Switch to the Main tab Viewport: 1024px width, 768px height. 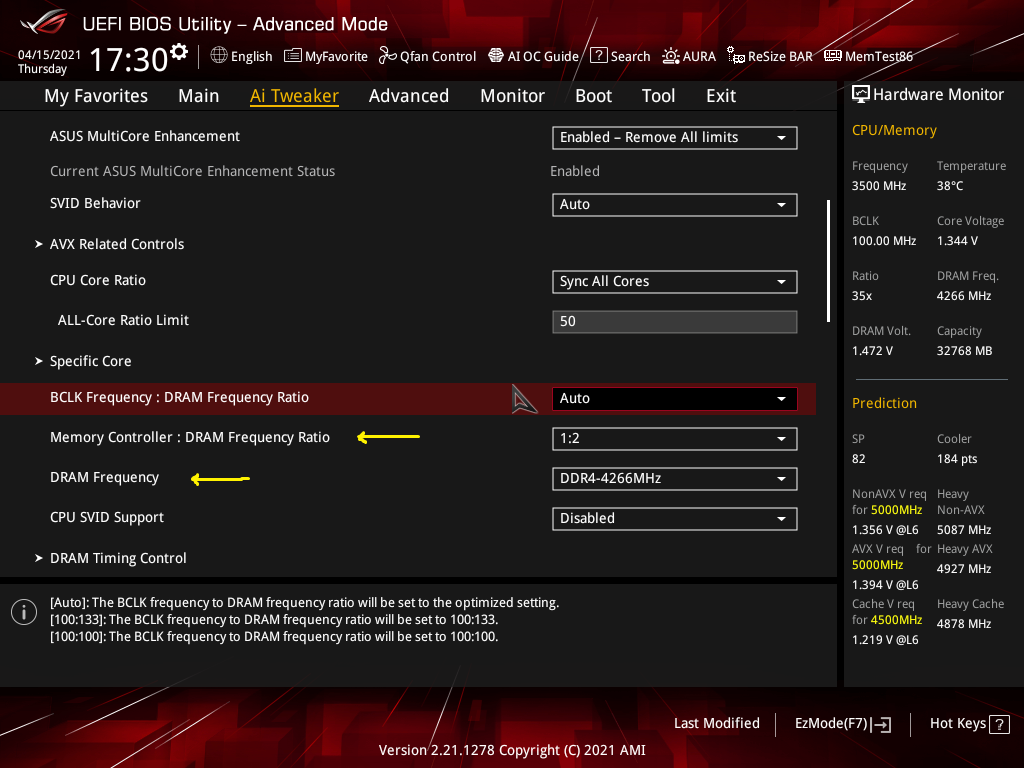(199, 96)
